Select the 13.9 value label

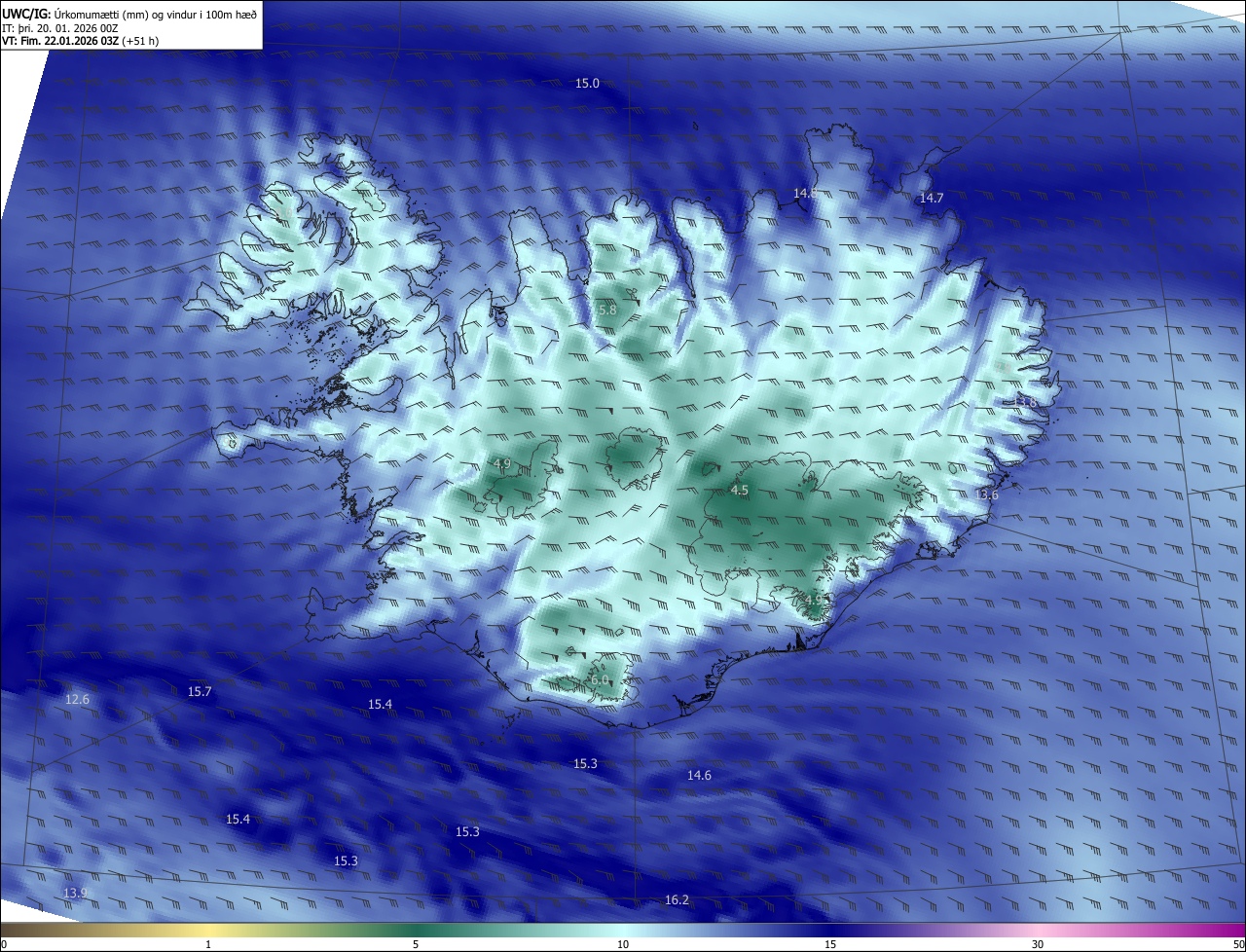75,893
